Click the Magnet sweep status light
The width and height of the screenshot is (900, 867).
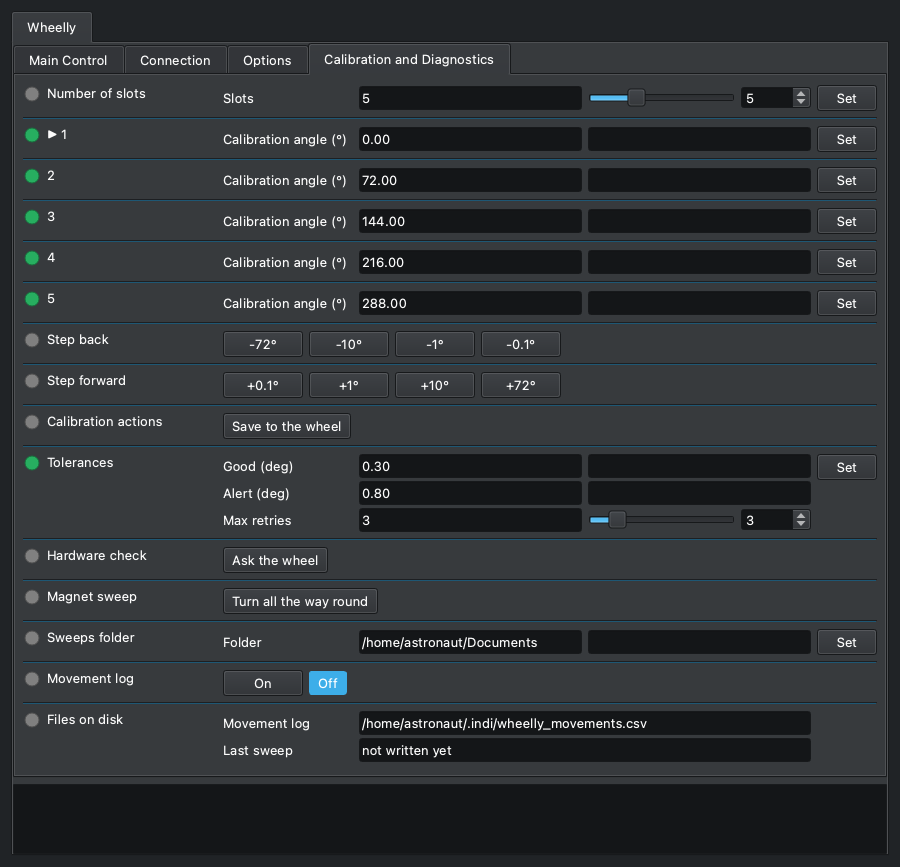tap(32, 597)
